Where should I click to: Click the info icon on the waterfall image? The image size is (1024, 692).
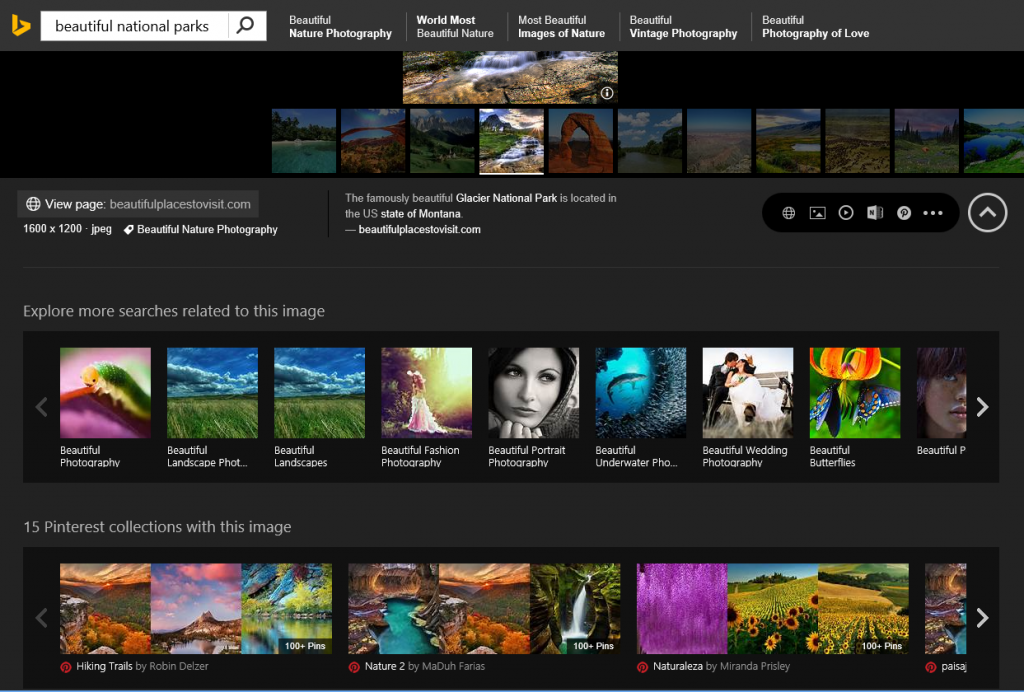coord(606,91)
